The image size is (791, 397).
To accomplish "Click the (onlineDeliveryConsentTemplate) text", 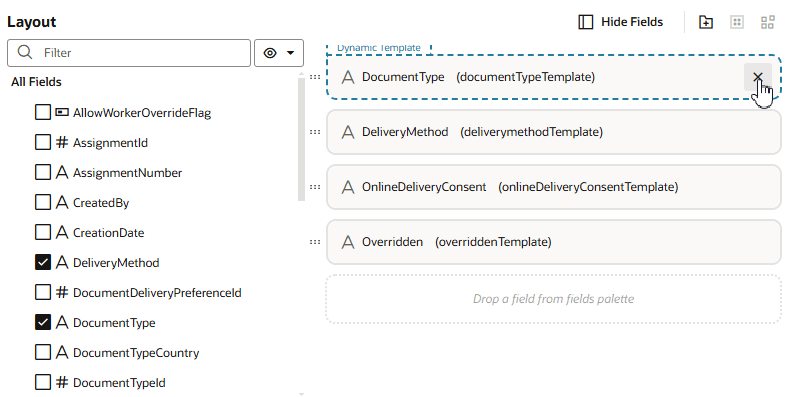I will [x=588, y=187].
